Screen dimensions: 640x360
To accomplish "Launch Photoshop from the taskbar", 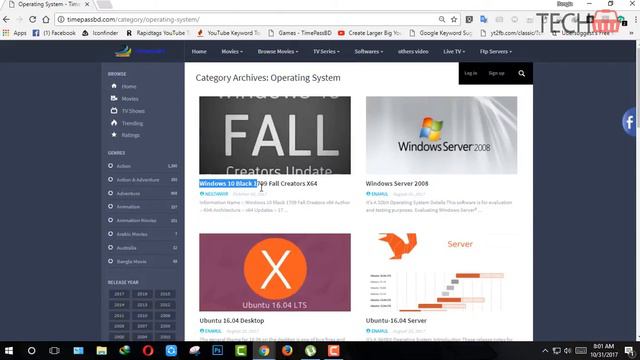I will pos(218,351).
